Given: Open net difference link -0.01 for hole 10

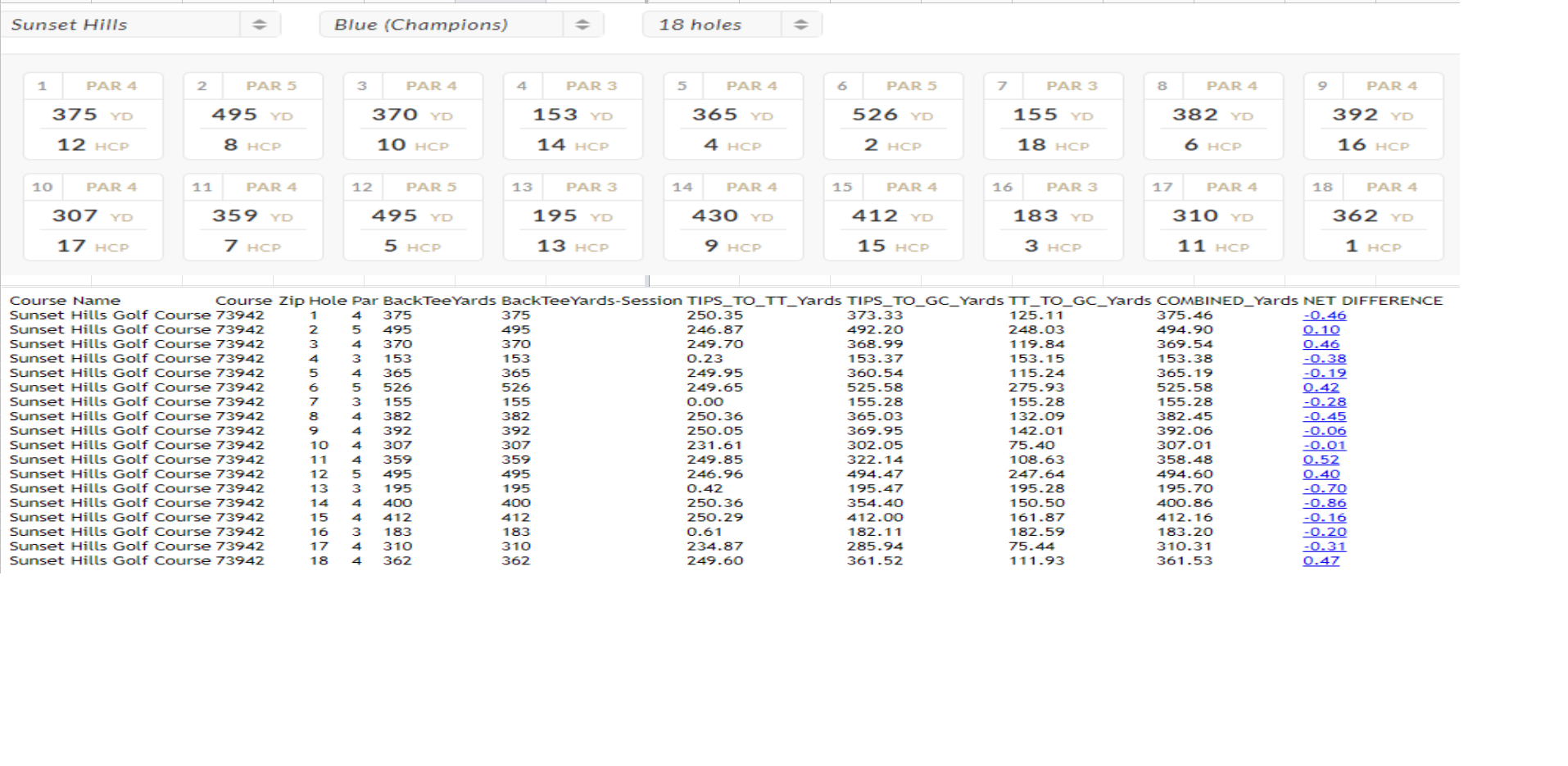Looking at the screenshot, I should pos(1325,446).
